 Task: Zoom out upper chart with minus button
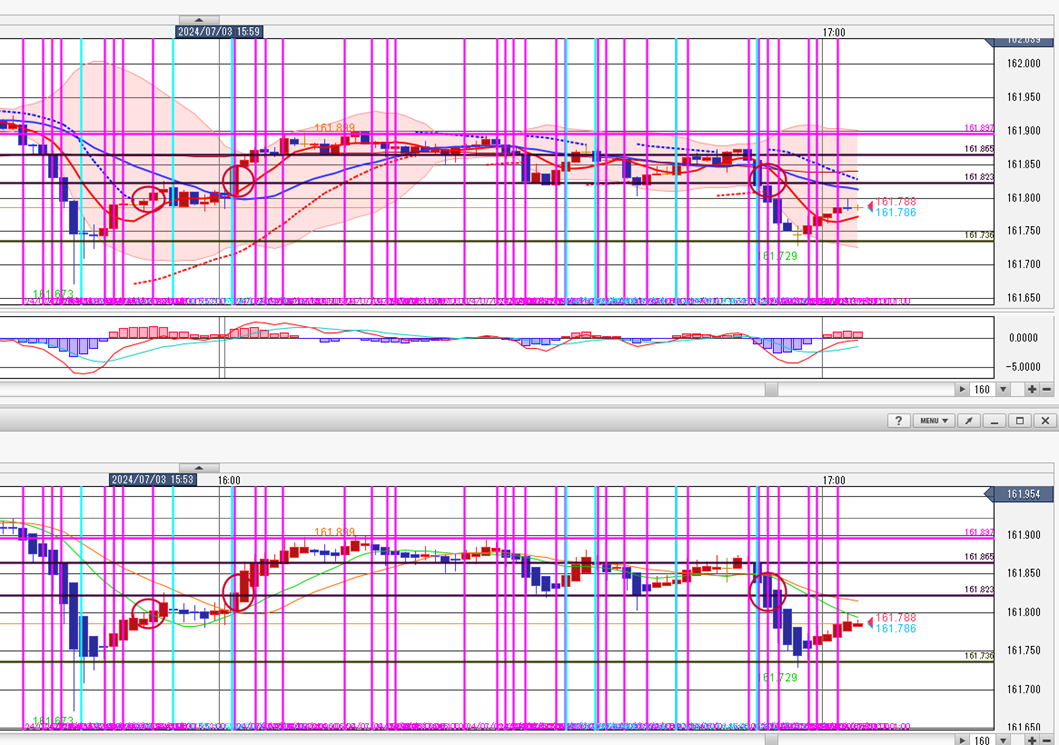click(x=1047, y=389)
